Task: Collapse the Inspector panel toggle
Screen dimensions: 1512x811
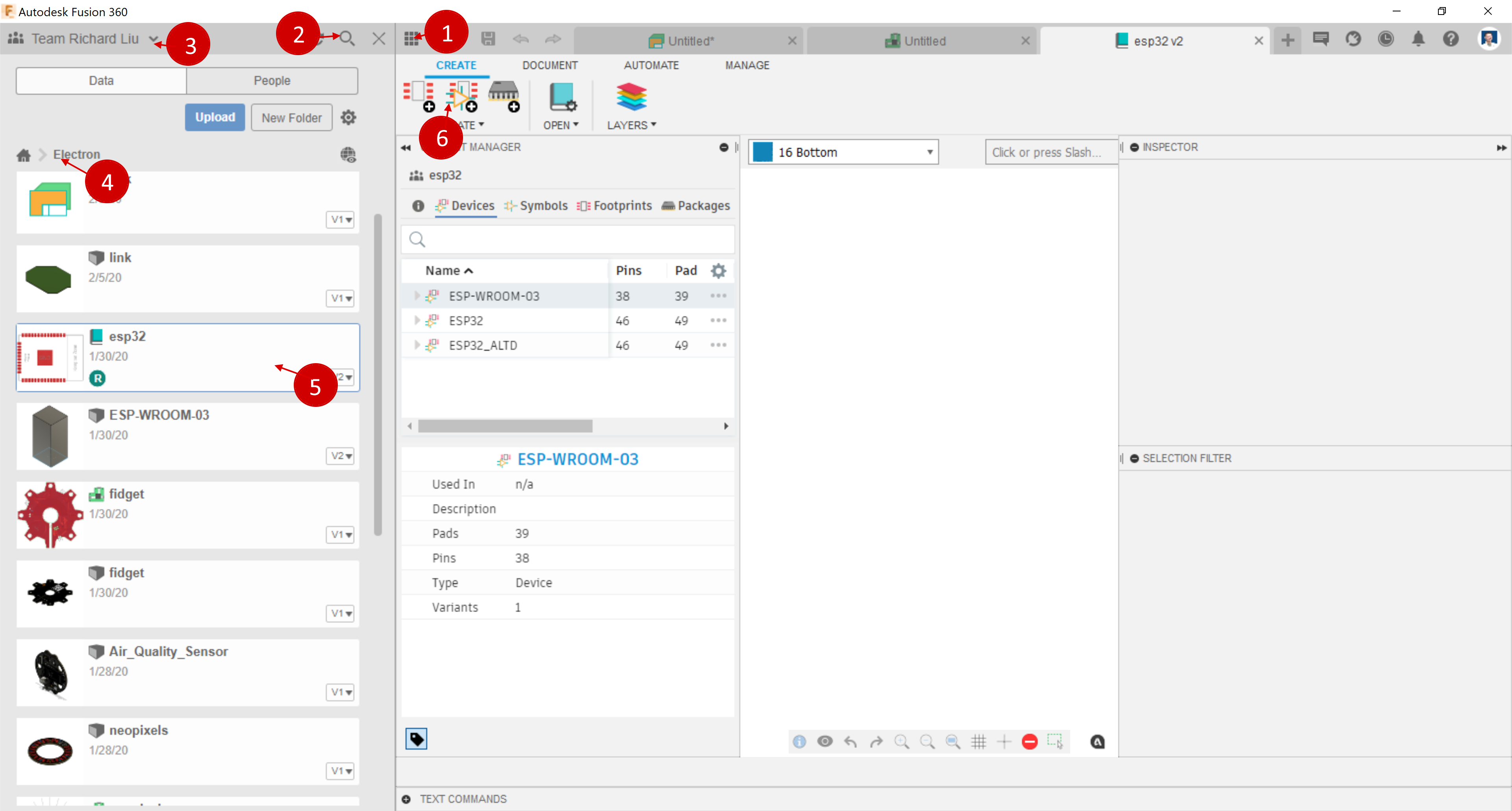Action: coord(1134,147)
